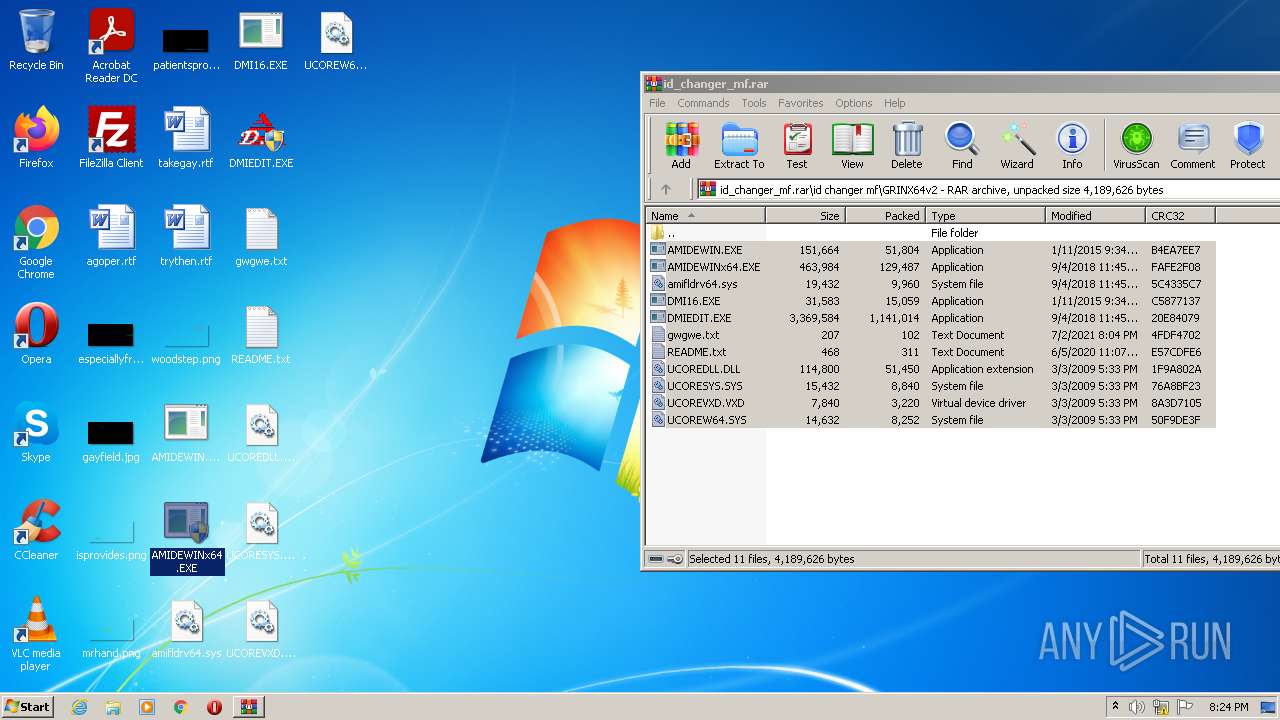Open Internet Explorer from taskbar
The height and width of the screenshot is (720, 1280).
79,707
